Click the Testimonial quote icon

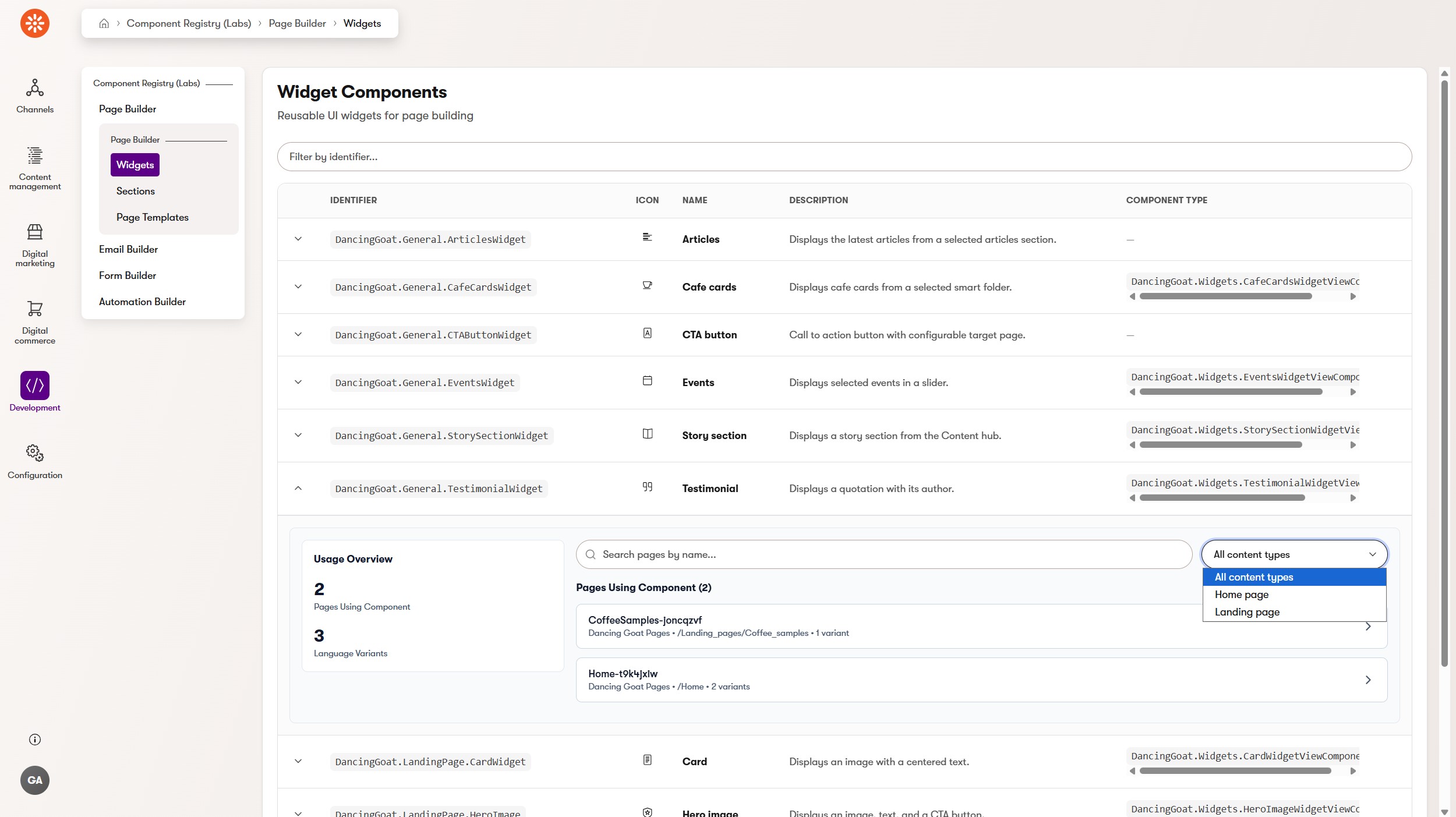[x=647, y=487]
